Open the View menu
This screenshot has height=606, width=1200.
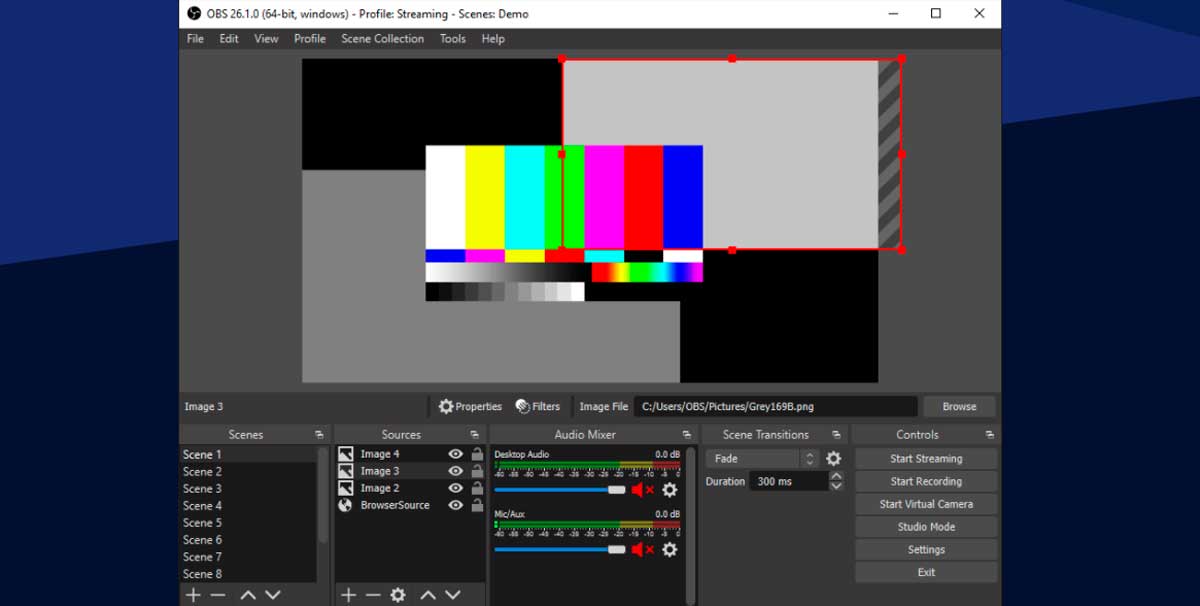point(266,39)
